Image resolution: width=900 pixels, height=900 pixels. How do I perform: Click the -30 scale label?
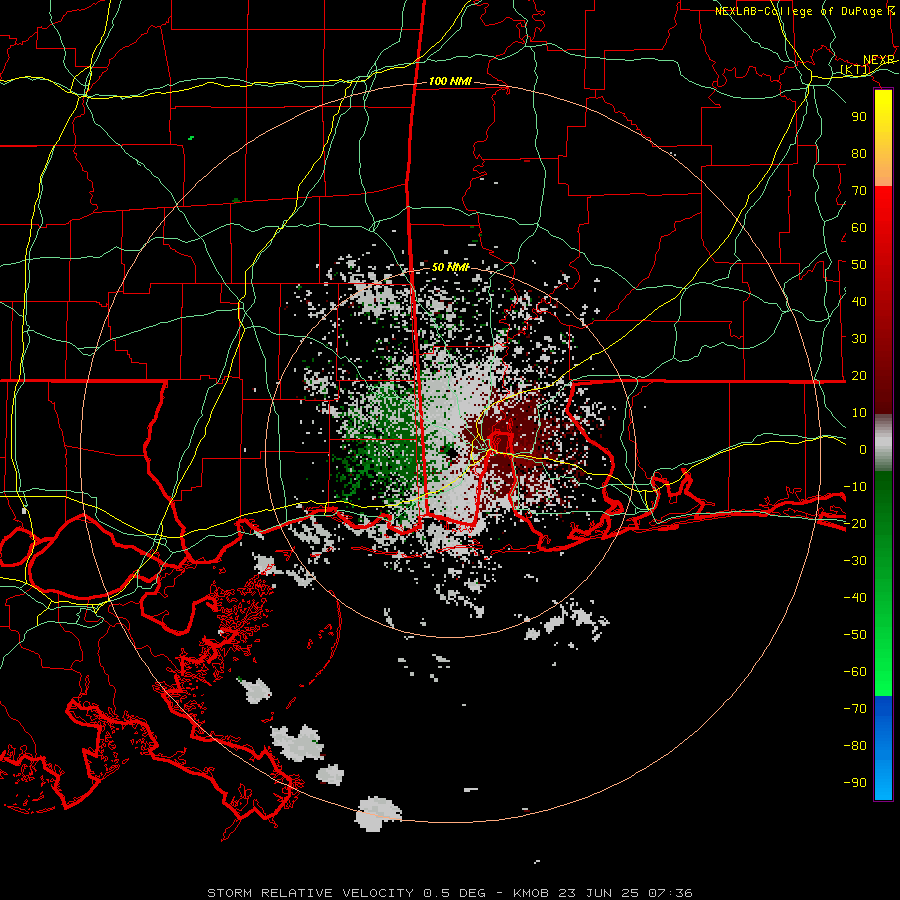pos(855,561)
